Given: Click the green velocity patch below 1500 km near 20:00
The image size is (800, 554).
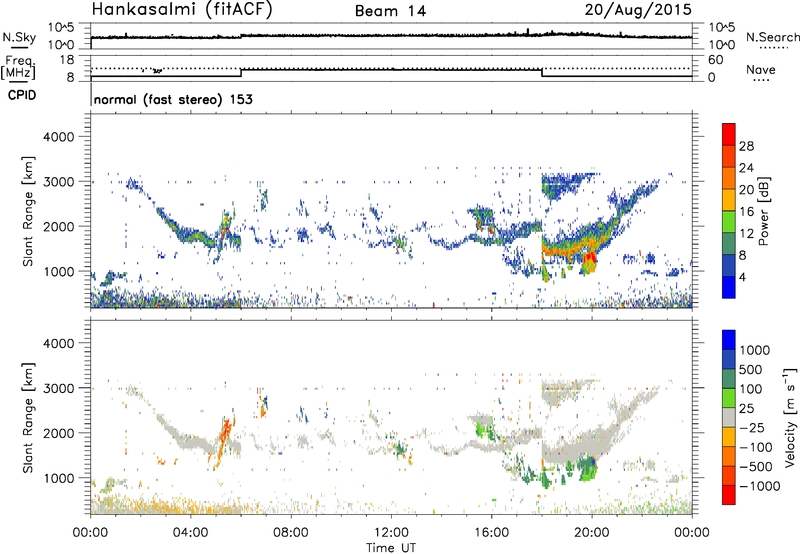Looking at the screenshot, I should (x=587, y=468).
